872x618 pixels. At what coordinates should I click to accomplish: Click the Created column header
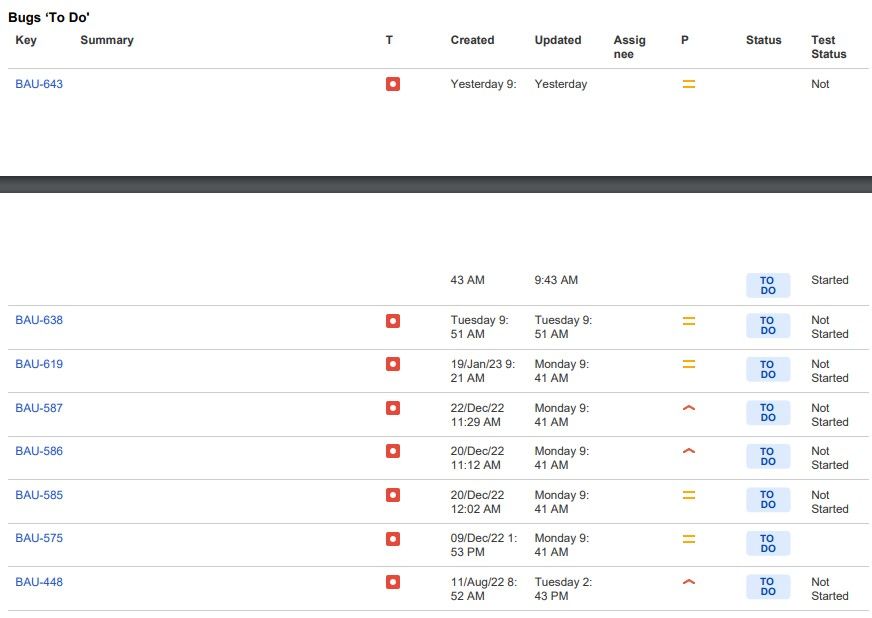472,40
